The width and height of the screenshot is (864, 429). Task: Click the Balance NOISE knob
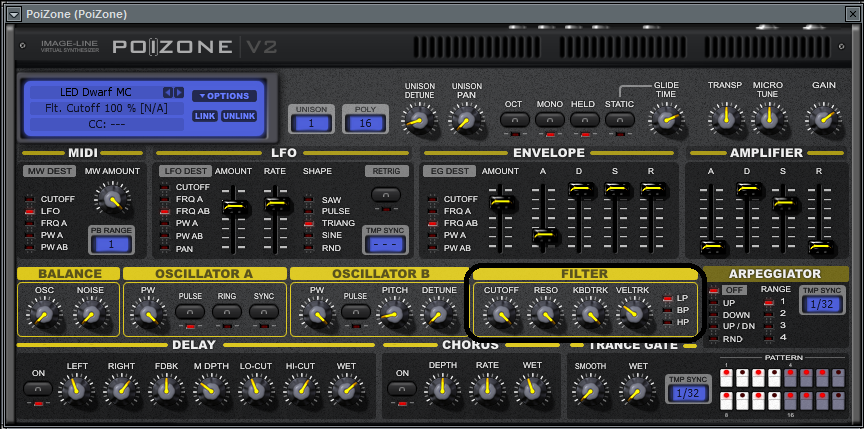point(90,315)
